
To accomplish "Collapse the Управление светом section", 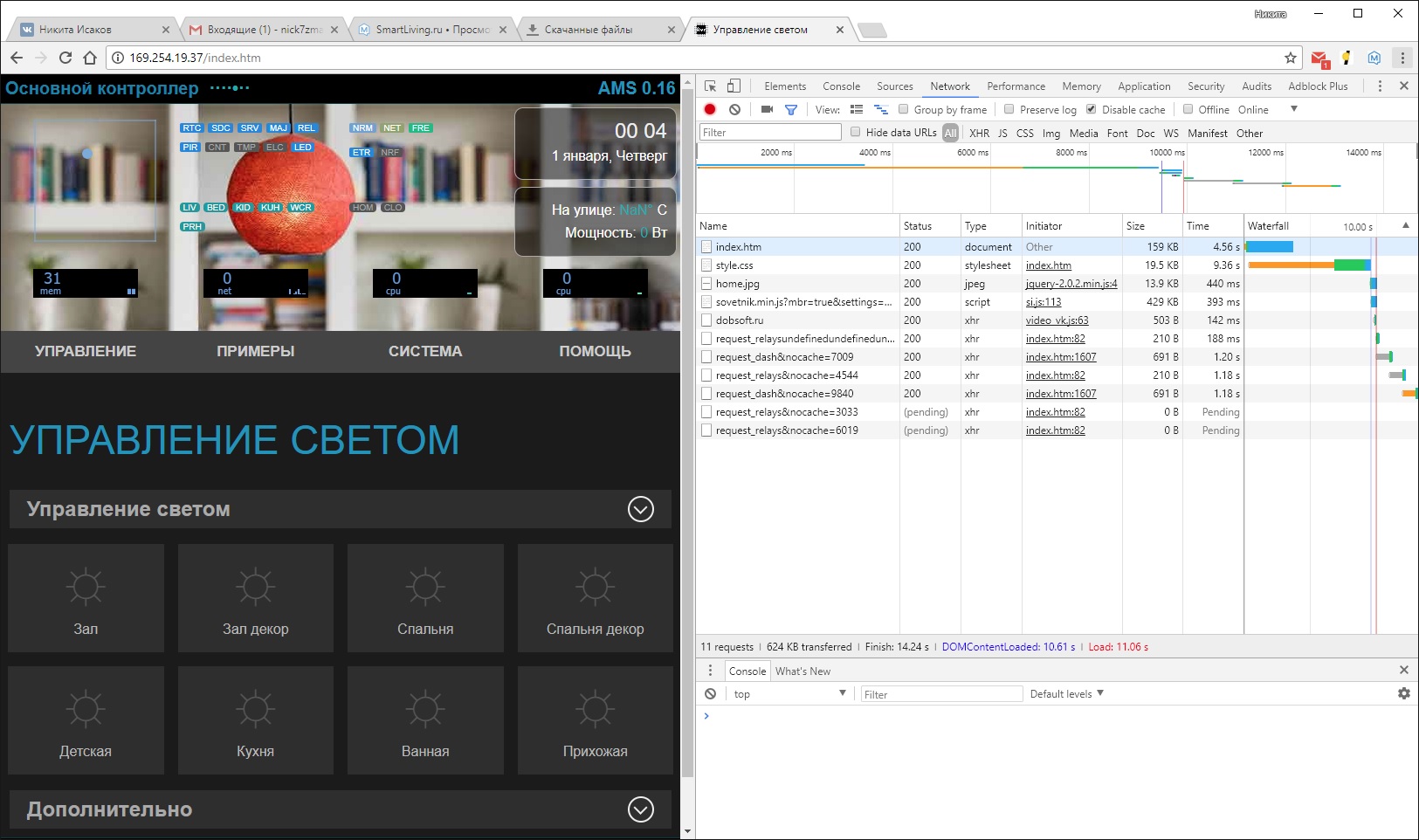I will coord(640,509).
